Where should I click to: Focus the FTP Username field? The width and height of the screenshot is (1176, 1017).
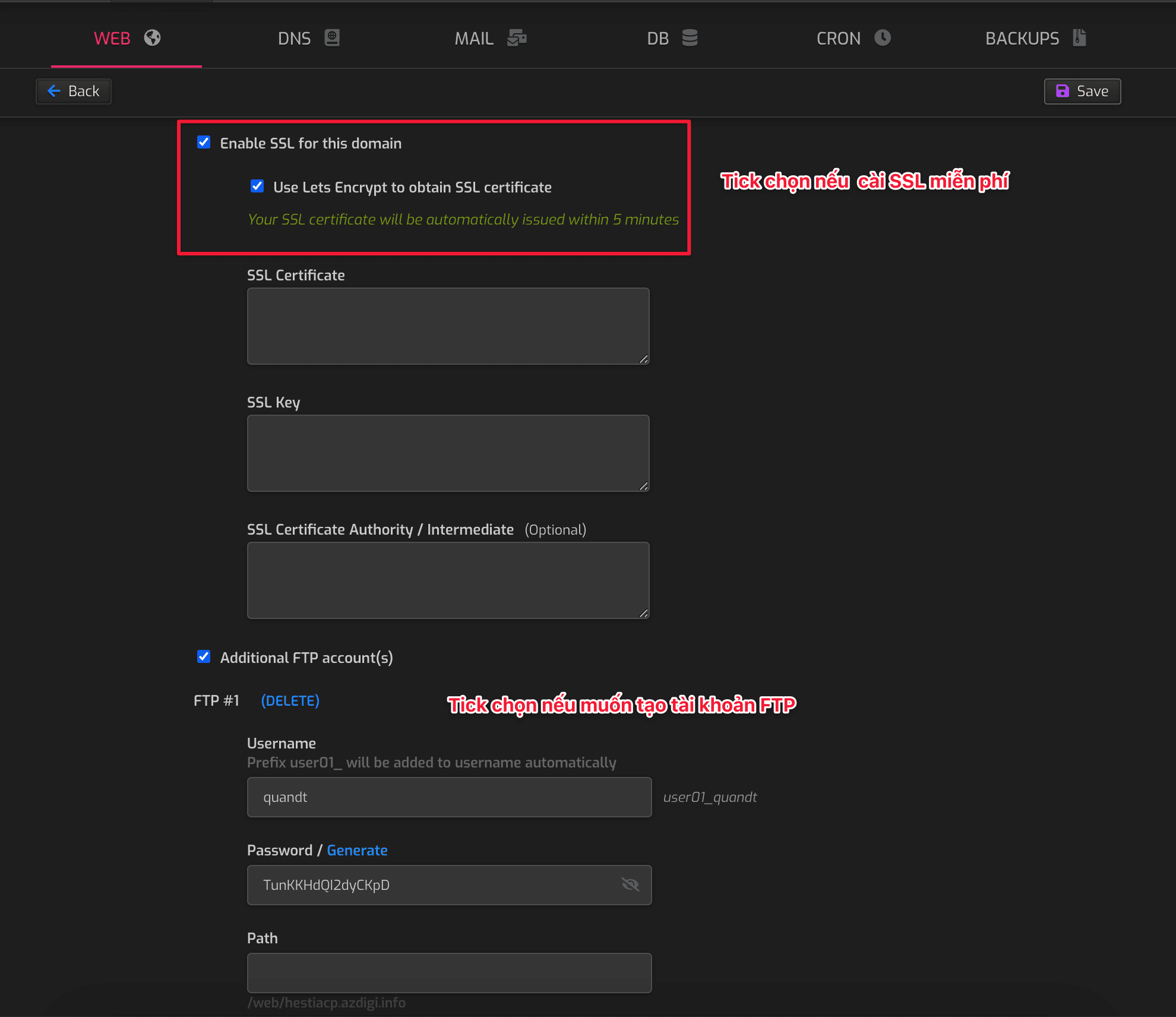pyautogui.click(x=449, y=797)
